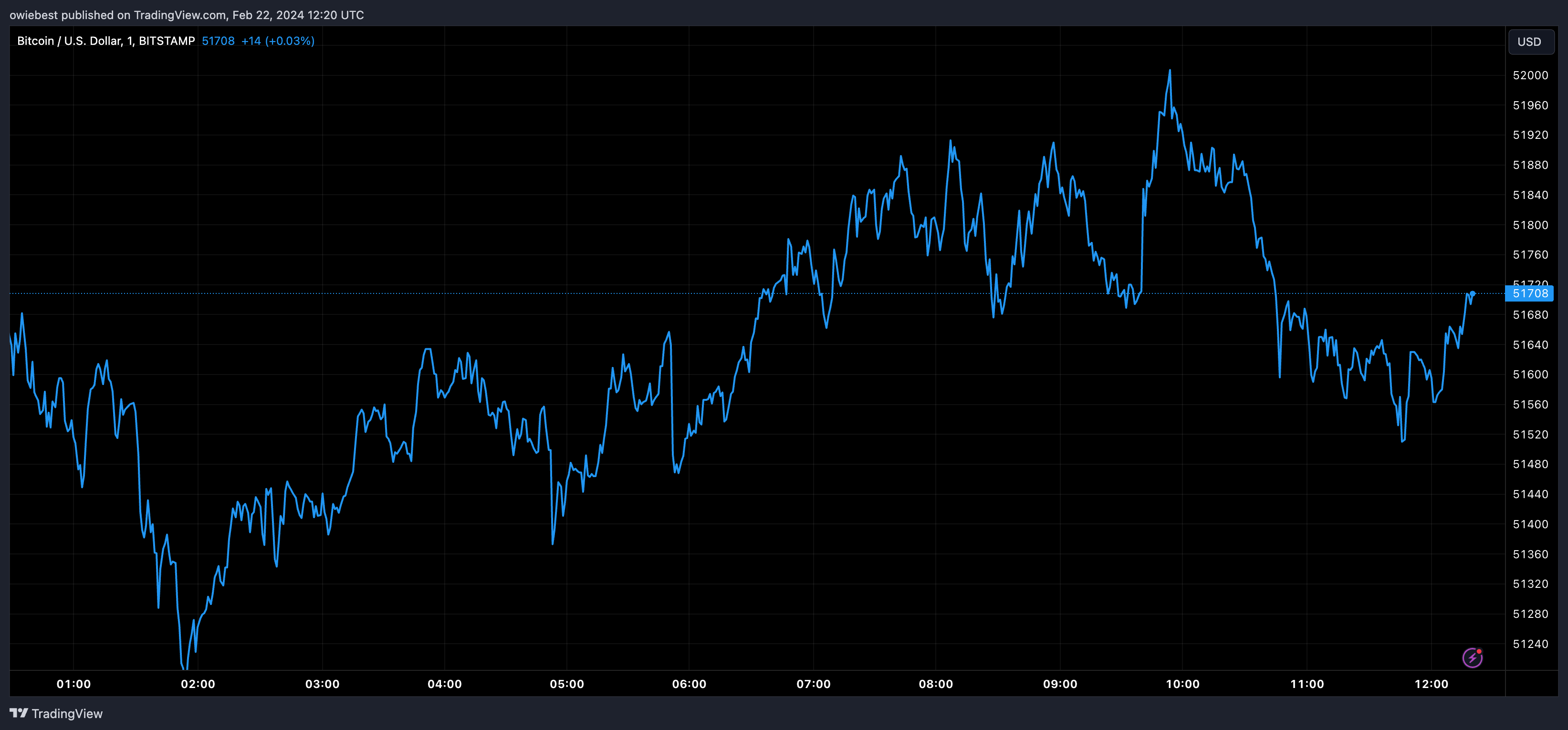Click the 51600 price axis label
Screen dimensions: 1568x730
click(1530, 375)
